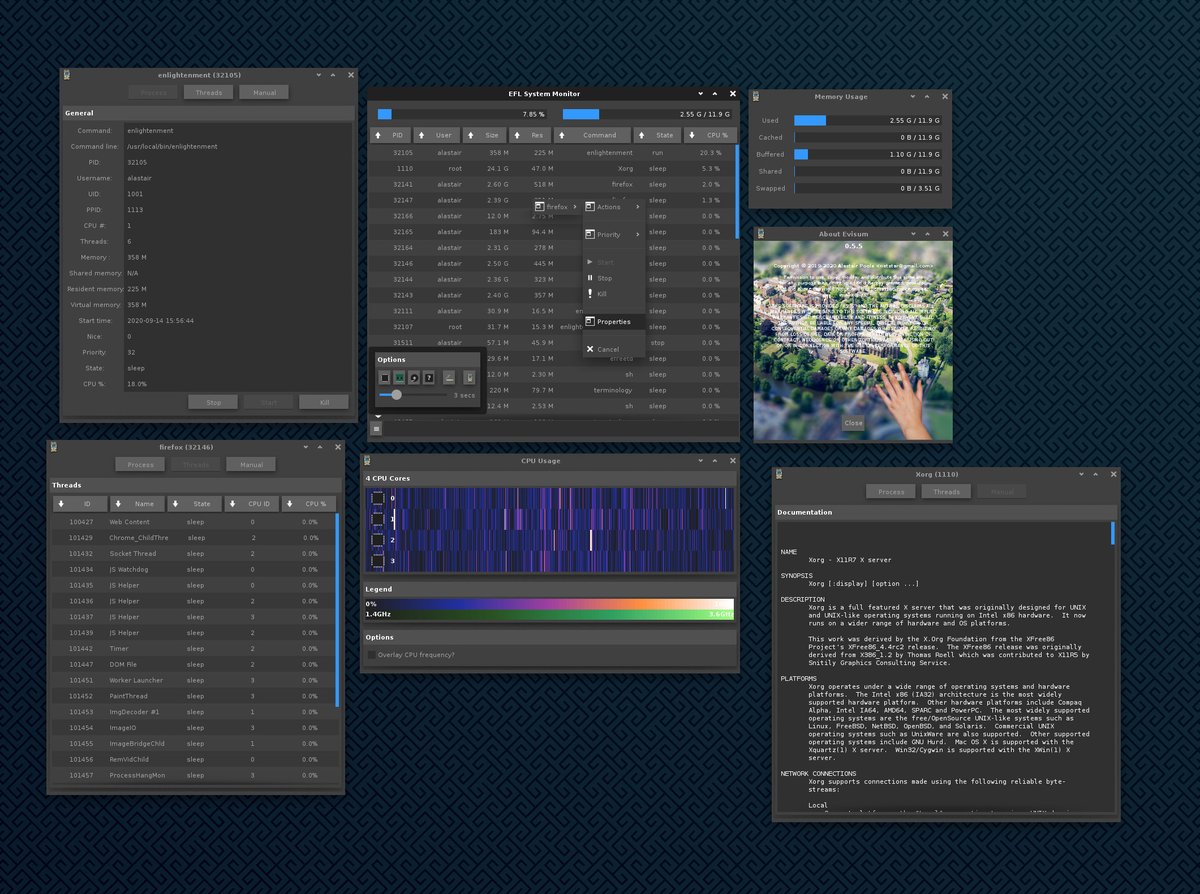Select the terminology process row
The image size is (1200, 894).
click(x=552, y=390)
